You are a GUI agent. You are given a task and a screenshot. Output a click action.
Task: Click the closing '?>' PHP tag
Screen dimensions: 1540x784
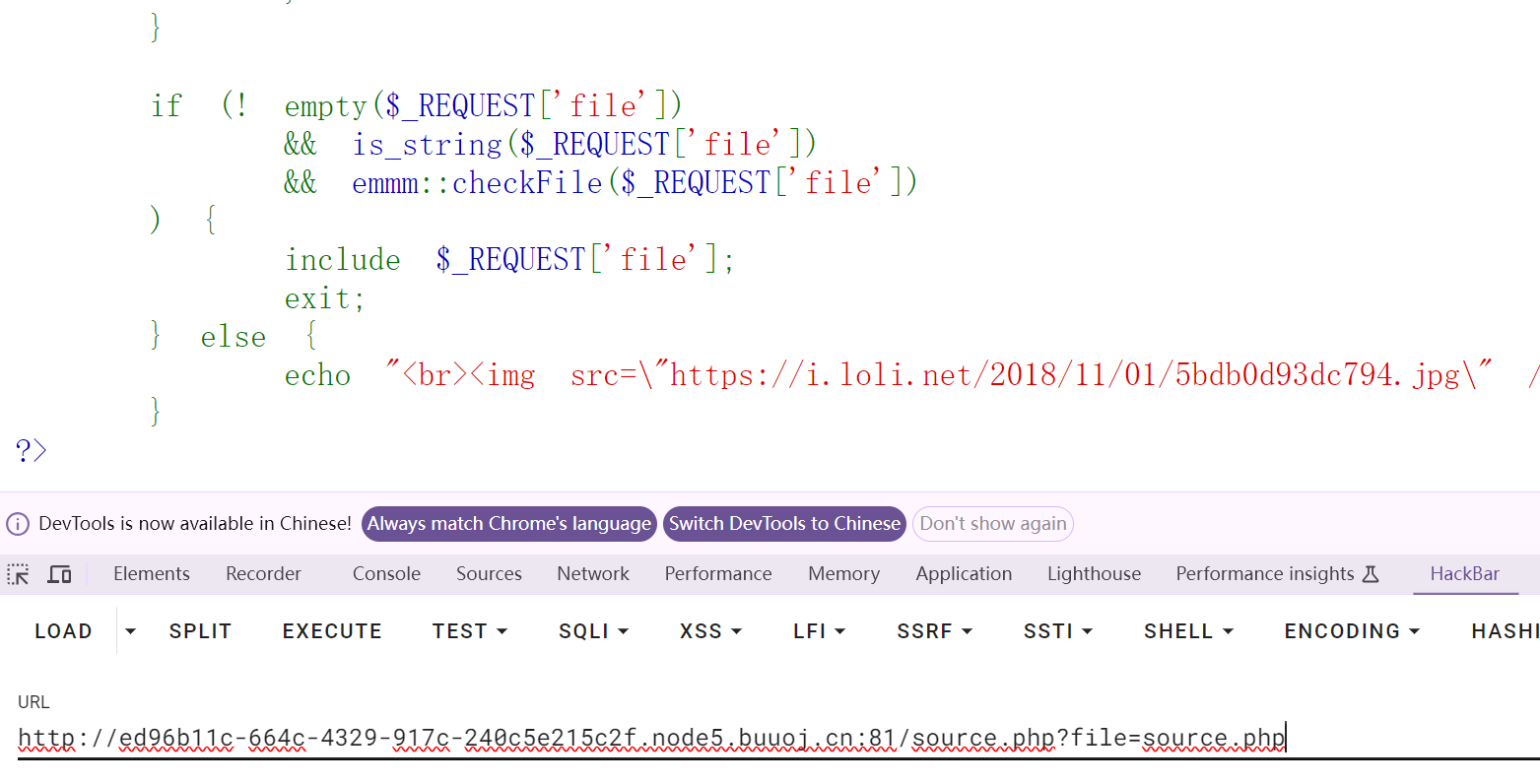[32, 451]
